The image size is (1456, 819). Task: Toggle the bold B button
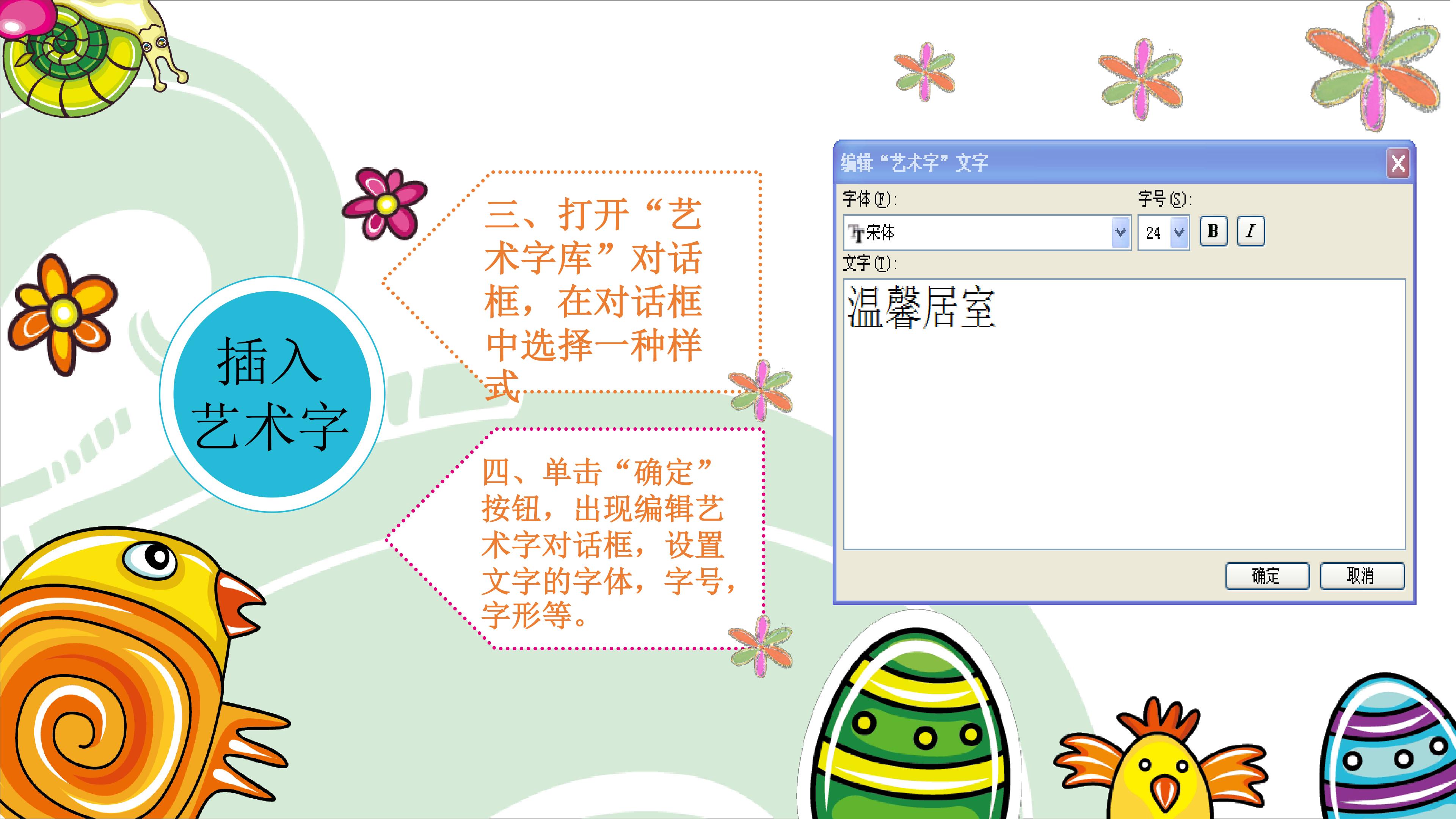pyautogui.click(x=1213, y=231)
